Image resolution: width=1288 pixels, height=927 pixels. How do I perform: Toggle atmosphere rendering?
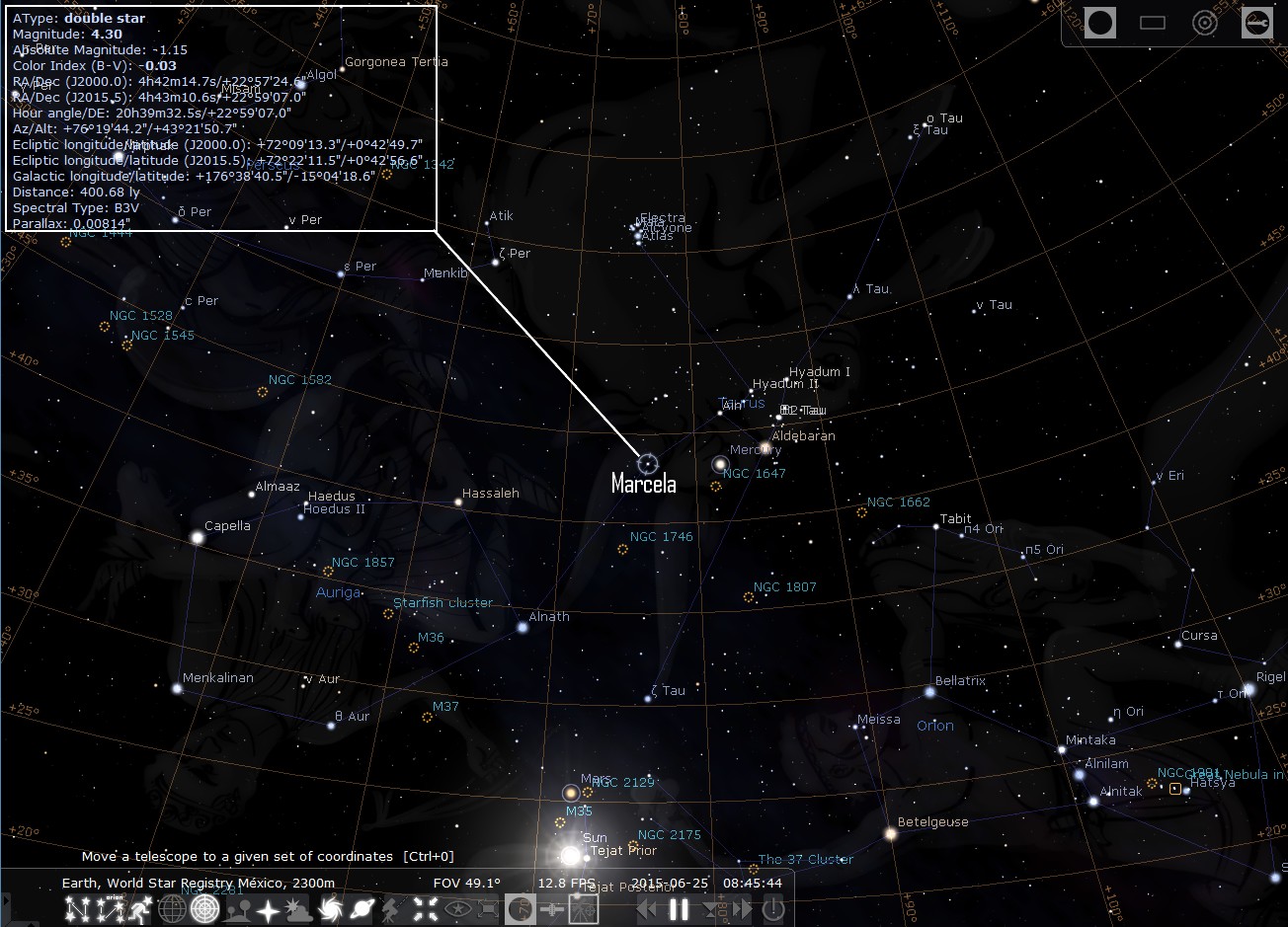click(x=299, y=909)
